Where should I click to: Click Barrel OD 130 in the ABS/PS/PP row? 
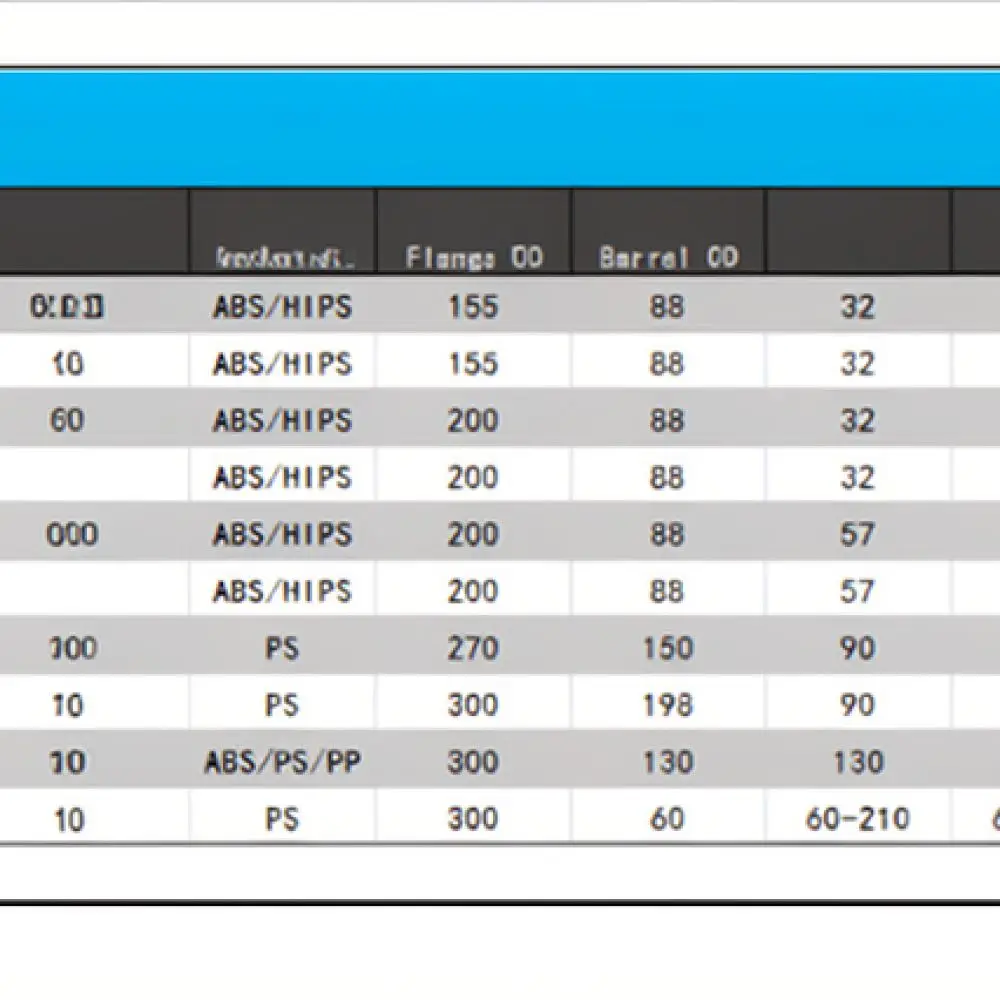[x=668, y=761]
